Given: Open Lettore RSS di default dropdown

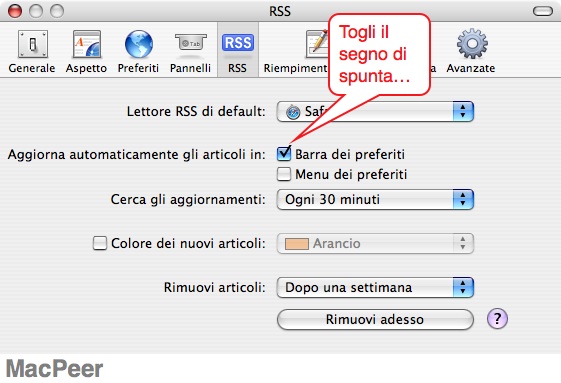Looking at the screenshot, I should click(375, 111).
